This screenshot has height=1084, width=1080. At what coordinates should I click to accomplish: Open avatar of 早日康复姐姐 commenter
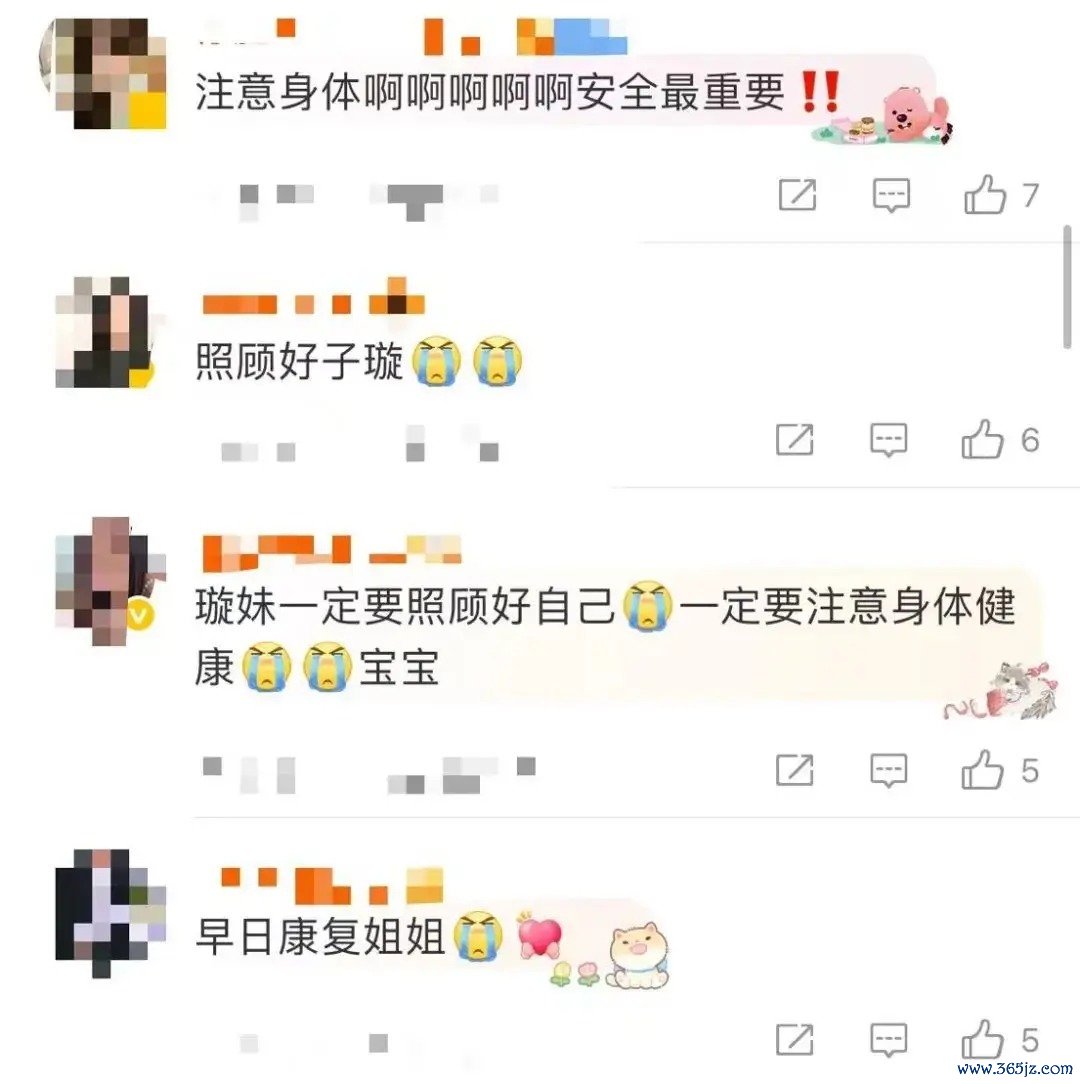coord(109,912)
